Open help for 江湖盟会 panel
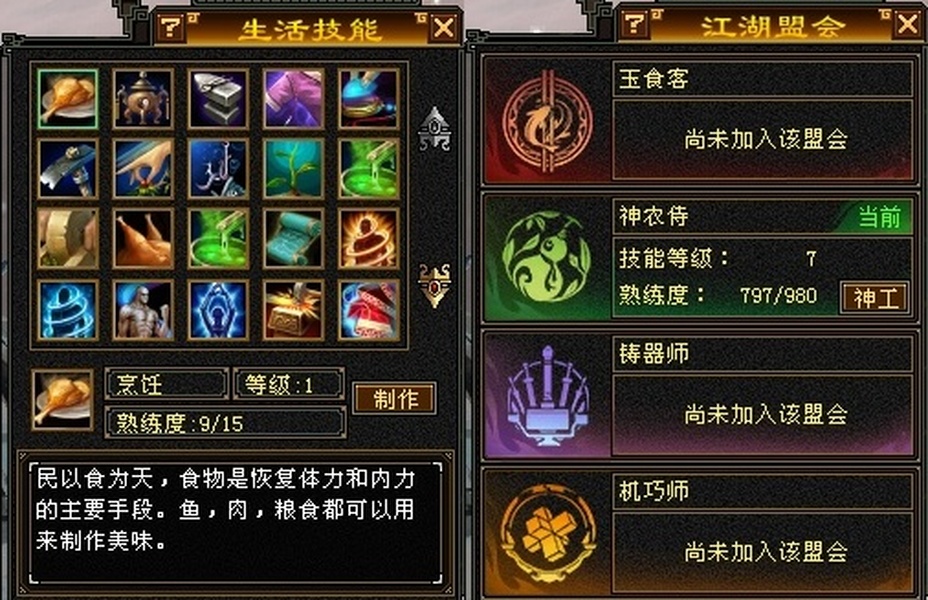Screen dimensions: 928x600 [x=634, y=24]
